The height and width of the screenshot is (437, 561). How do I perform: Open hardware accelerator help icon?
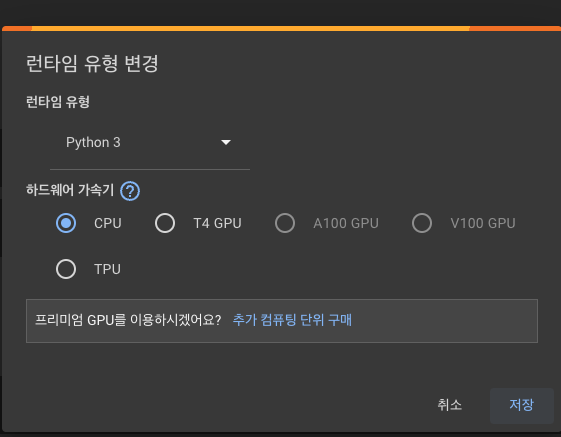click(130, 191)
